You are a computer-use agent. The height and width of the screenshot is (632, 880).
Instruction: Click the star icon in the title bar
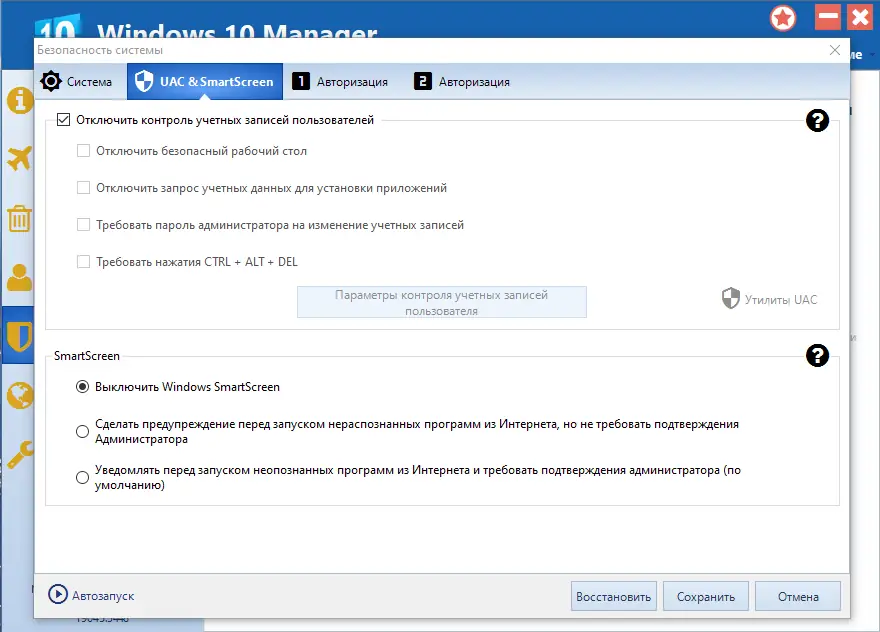click(783, 17)
